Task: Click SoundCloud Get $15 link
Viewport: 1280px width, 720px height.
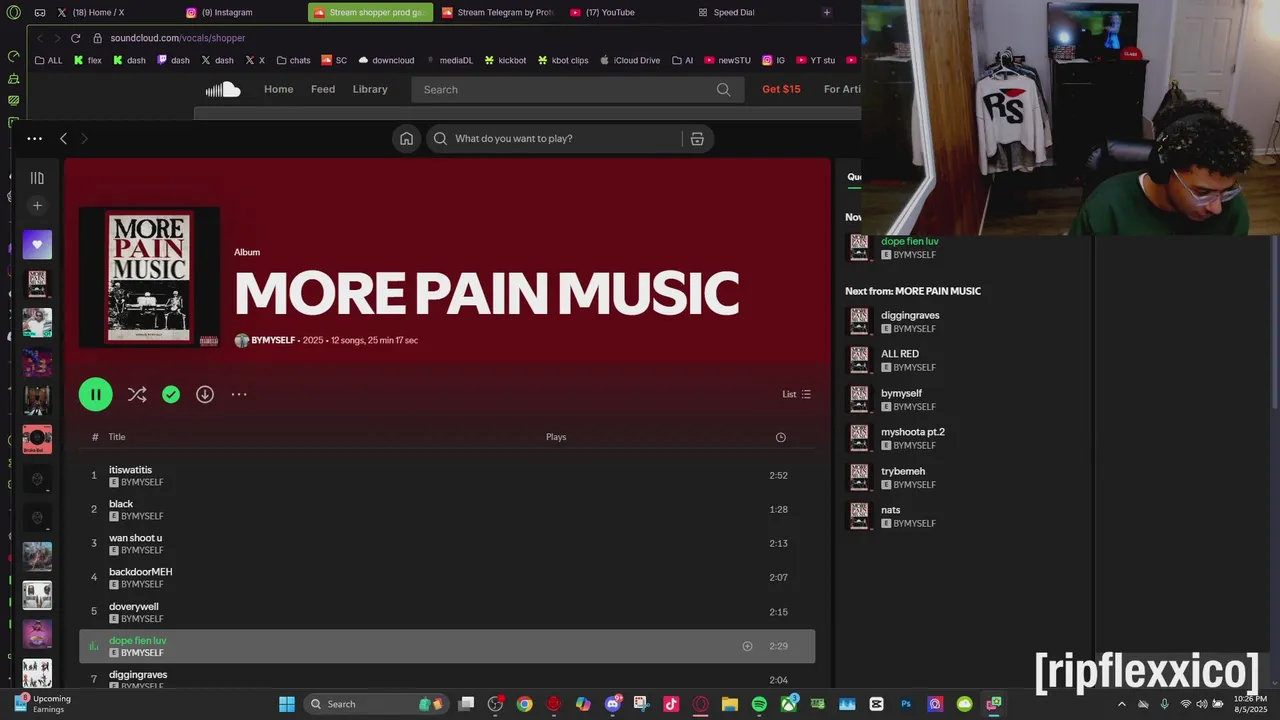Action: point(781,89)
